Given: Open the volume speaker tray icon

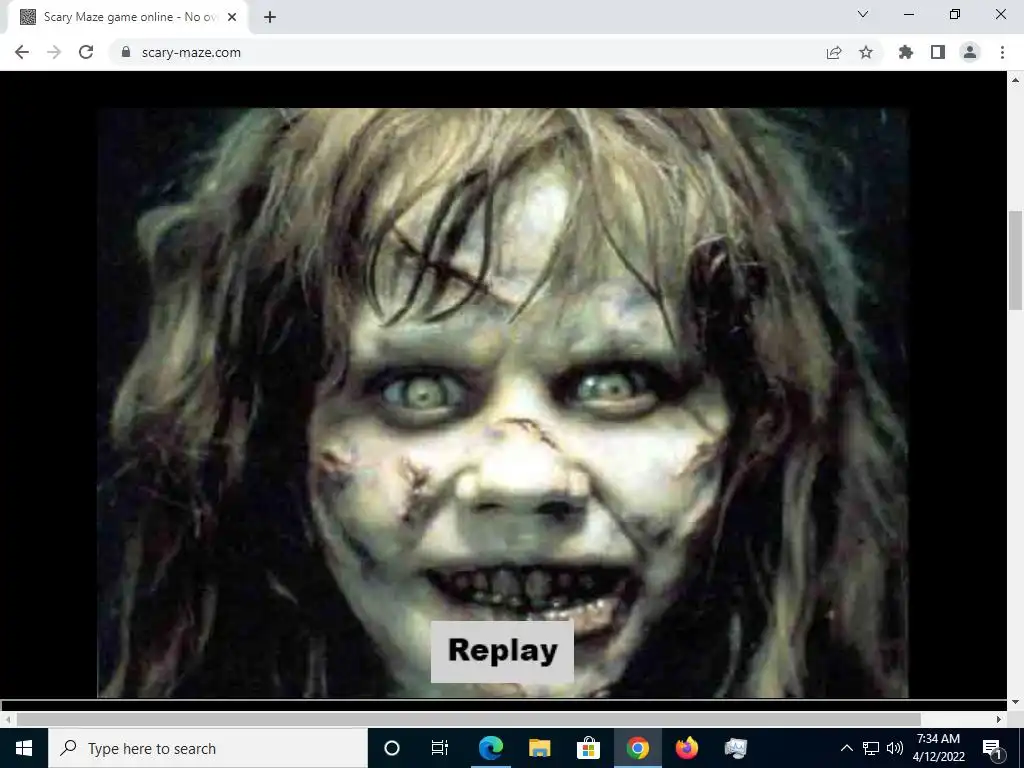Looking at the screenshot, I should tap(895, 748).
